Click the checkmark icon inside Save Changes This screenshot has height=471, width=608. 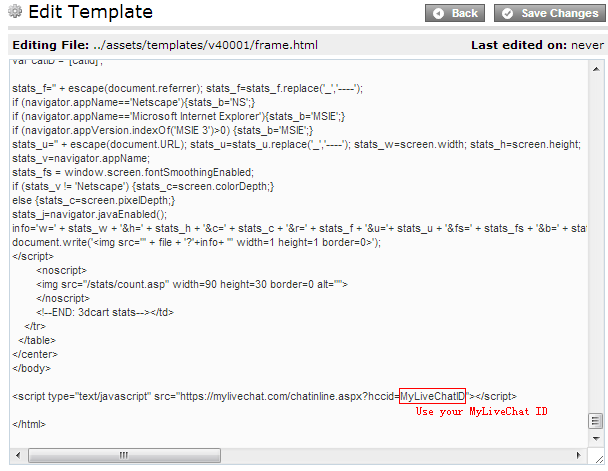506,13
